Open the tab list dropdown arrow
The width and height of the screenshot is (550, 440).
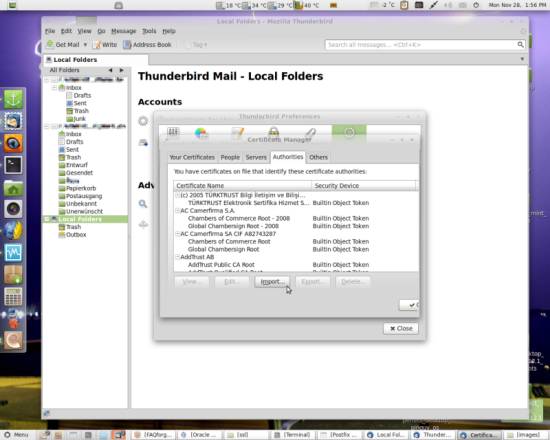522,59
